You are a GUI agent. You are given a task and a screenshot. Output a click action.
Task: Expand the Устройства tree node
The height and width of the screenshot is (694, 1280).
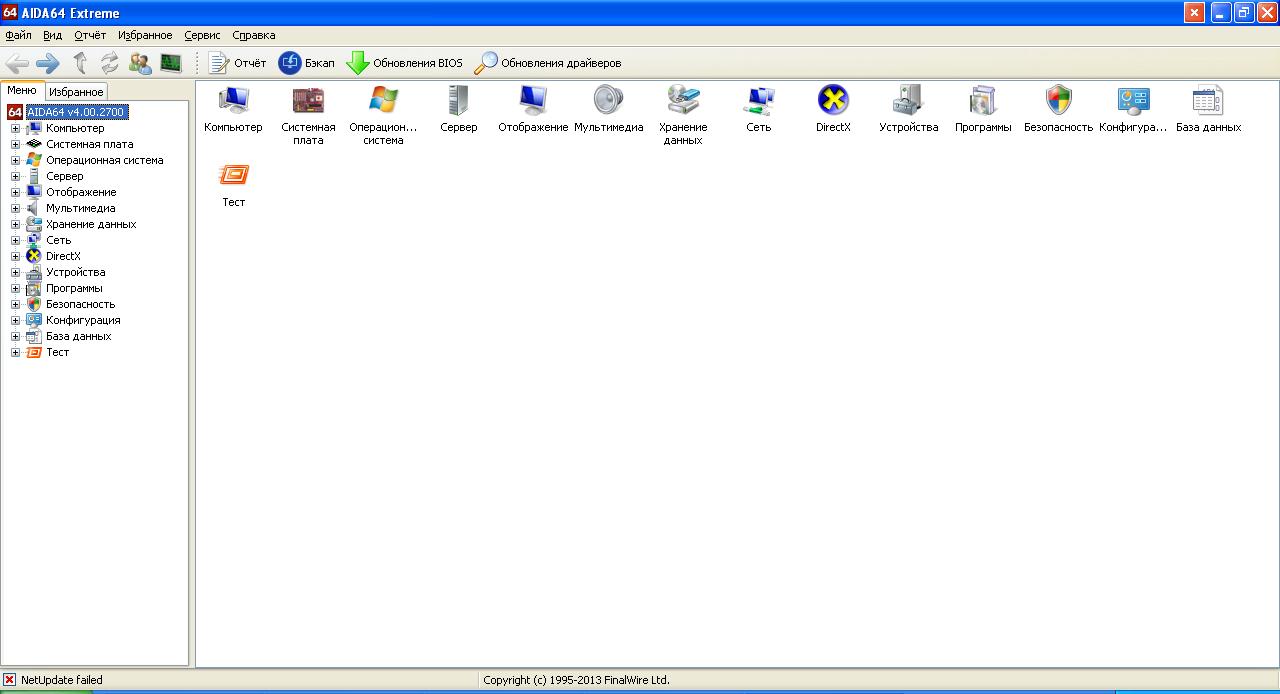[x=15, y=272]
